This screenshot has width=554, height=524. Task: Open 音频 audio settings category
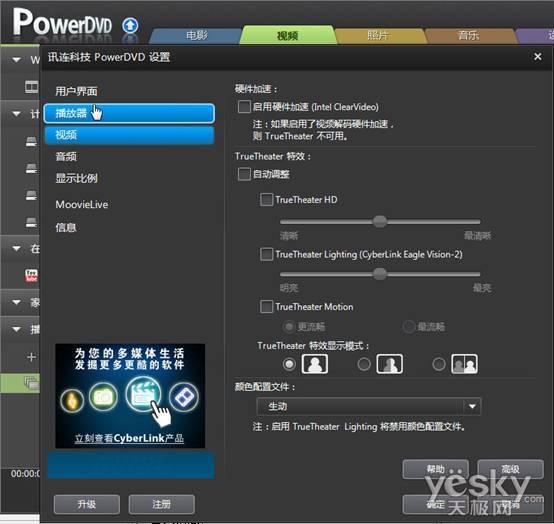(x=66, y=156)
